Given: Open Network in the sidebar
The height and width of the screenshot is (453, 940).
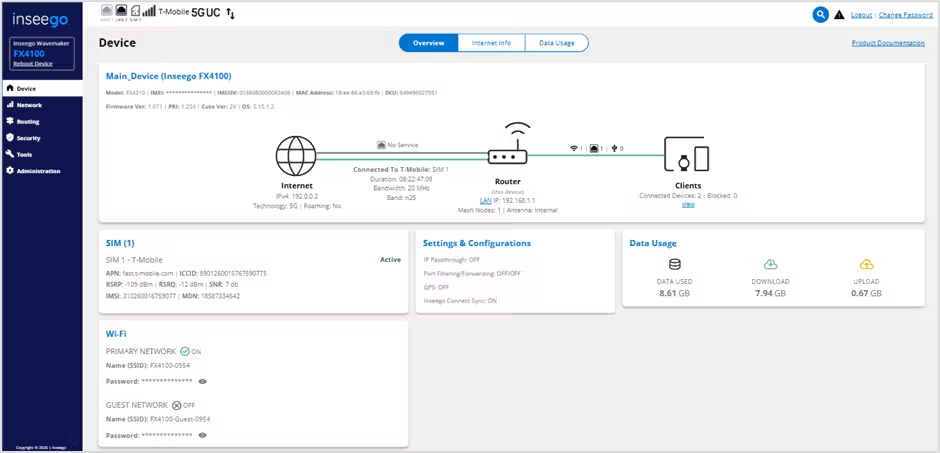Looking at the screenshot, I should tap(29, 105).
